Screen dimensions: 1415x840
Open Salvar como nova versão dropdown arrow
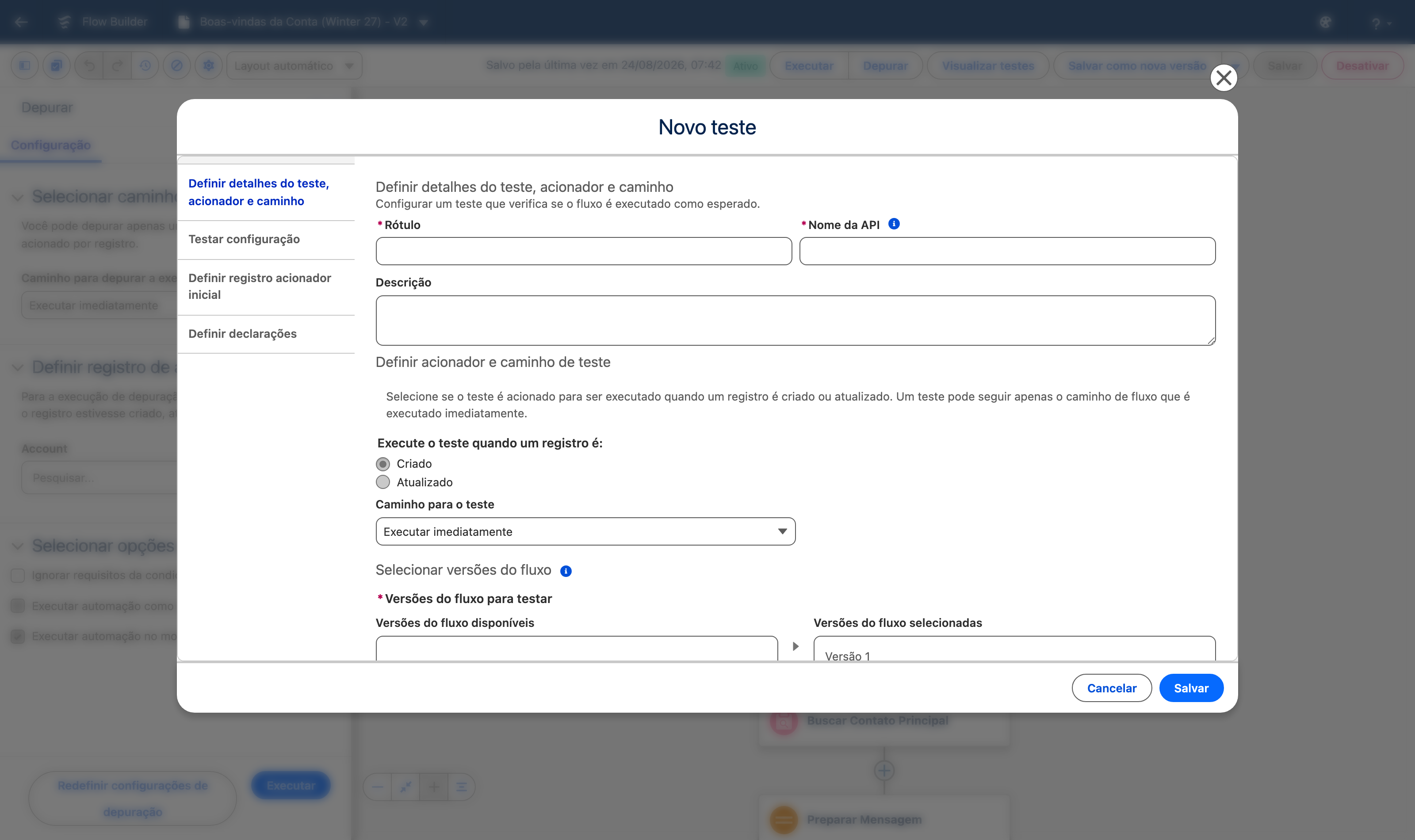1235,66
